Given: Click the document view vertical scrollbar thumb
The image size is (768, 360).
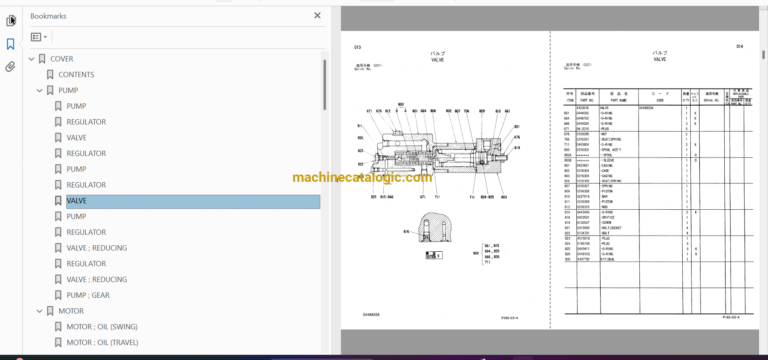Looking at the screenshot, I should (763, 54).
